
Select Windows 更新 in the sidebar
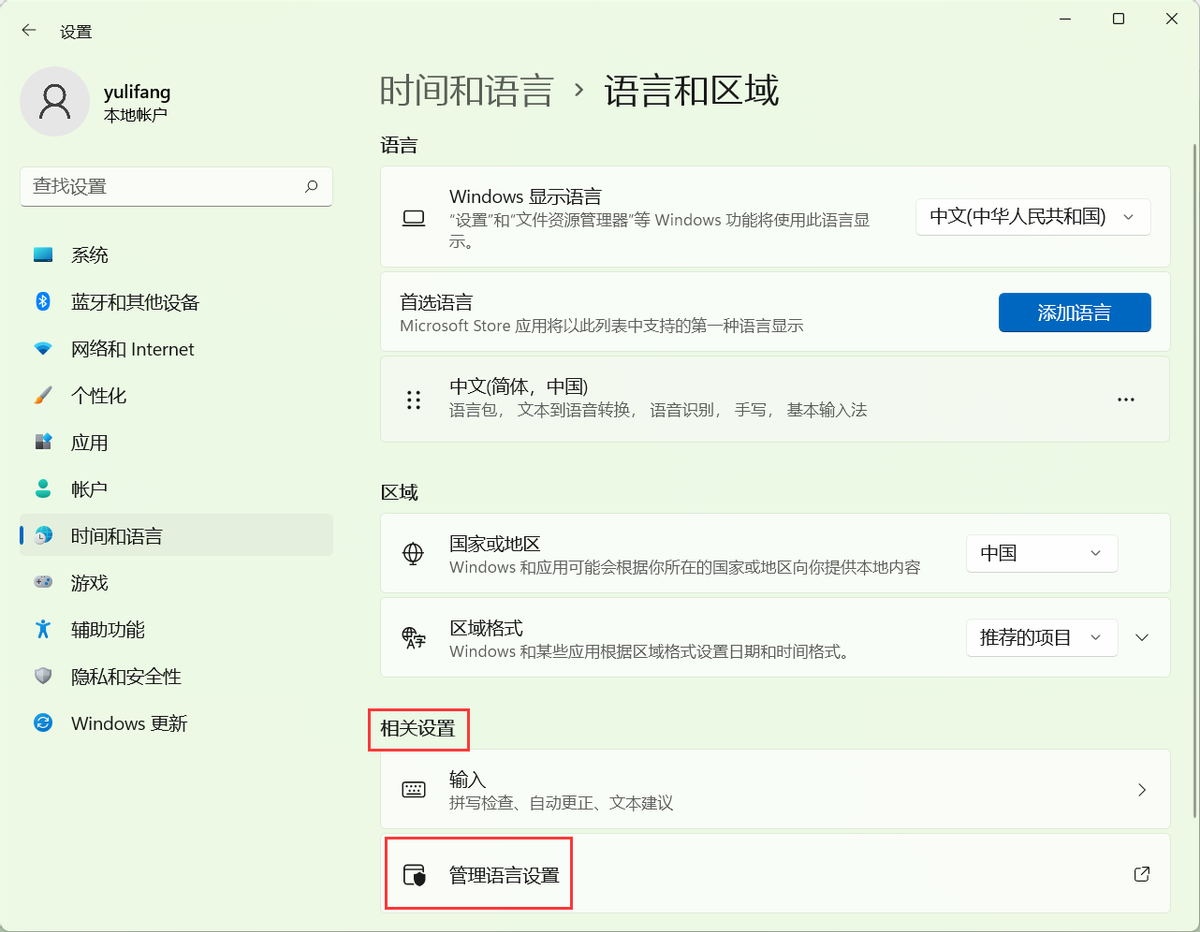176,723
